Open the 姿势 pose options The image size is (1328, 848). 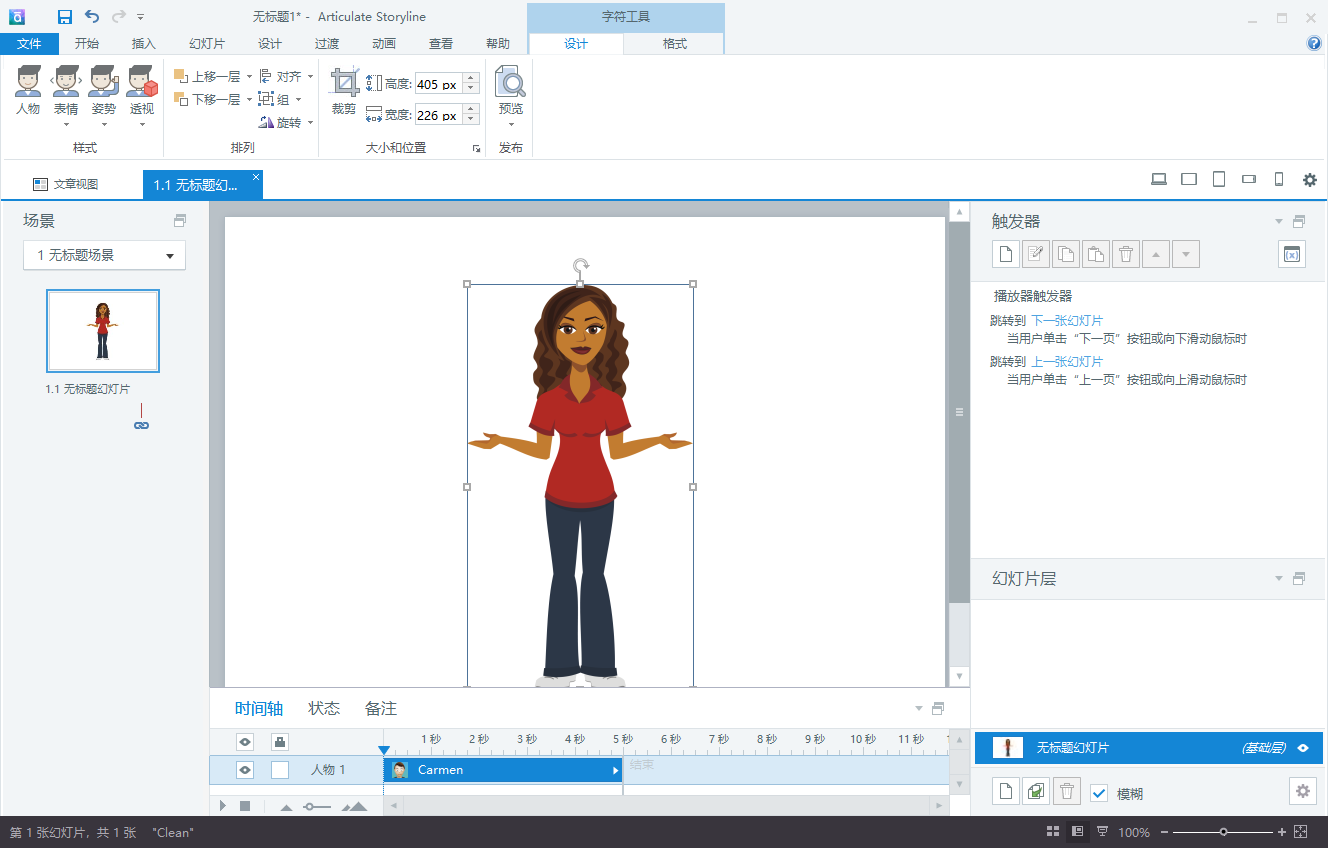point(103,96)
